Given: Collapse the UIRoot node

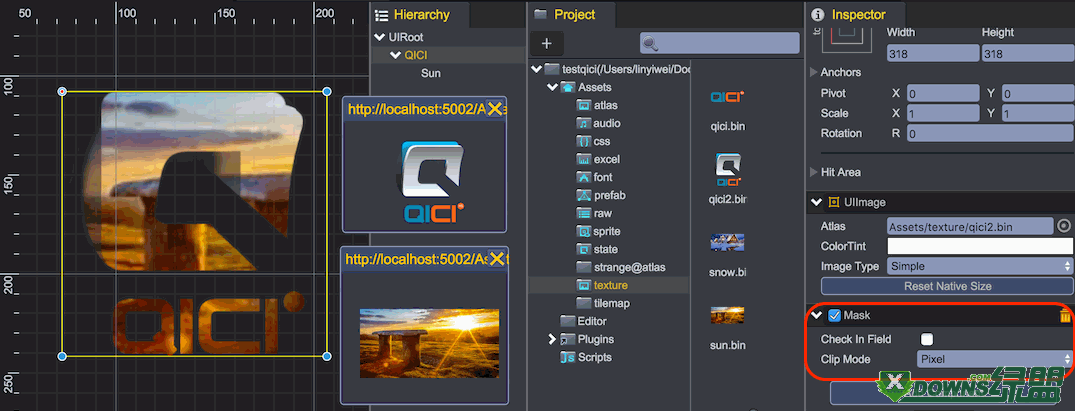Looking at the screenshot, I should point(379,37).
